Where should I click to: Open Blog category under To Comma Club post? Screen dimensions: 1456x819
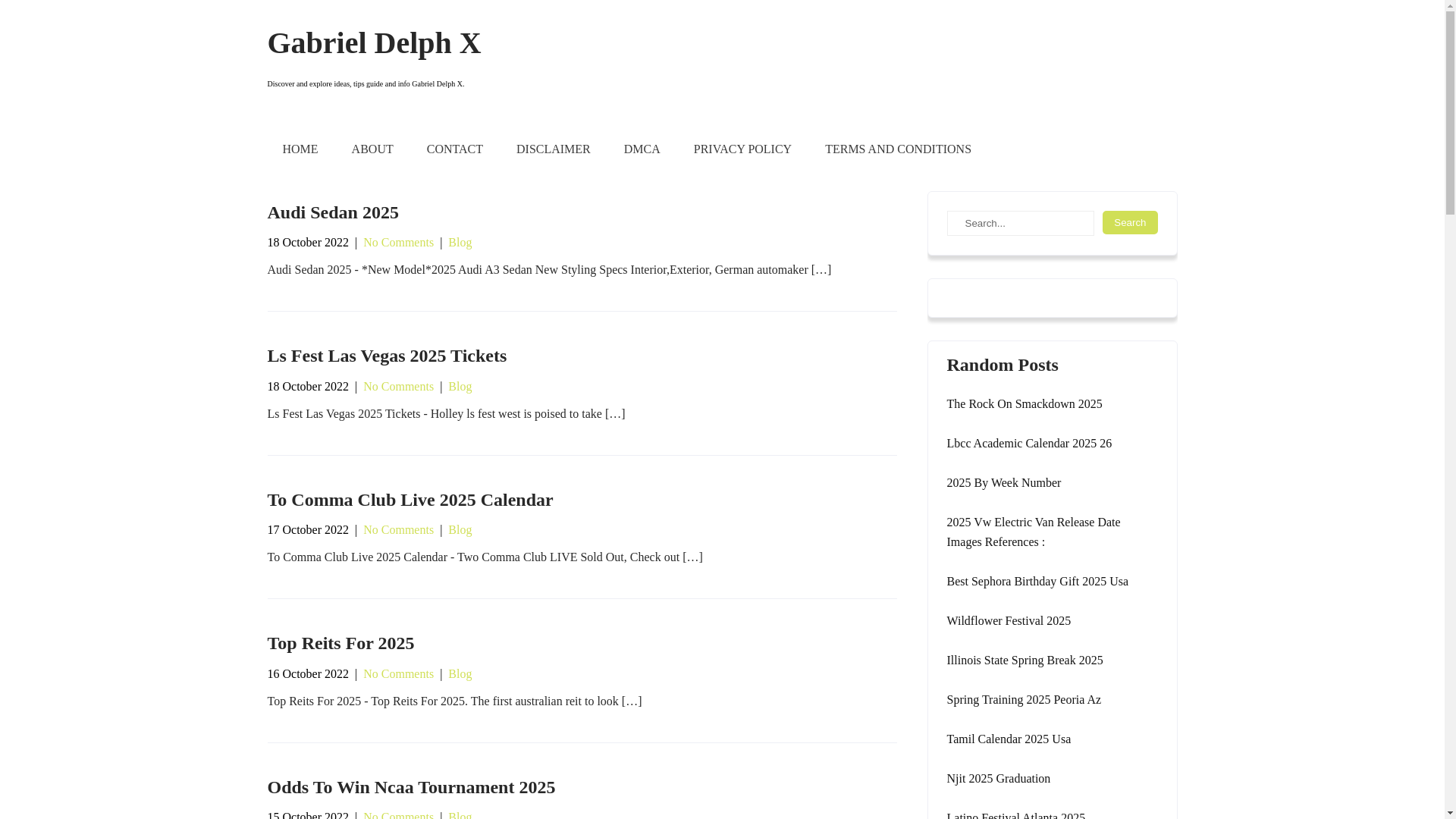pos(460,530)
